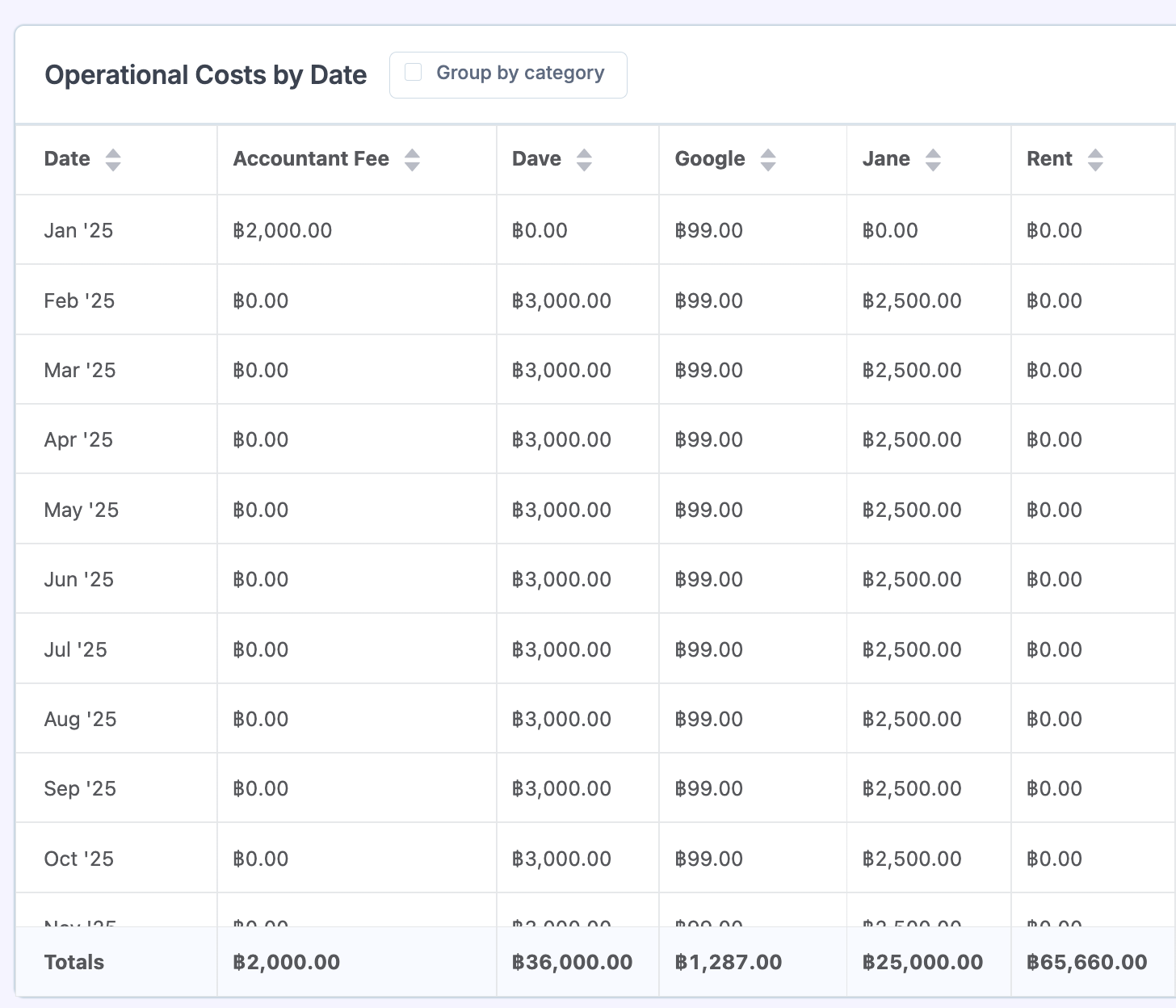Image resolution: width=1176 pixels, height=1008 pixels.
Task: Select the Jan '25 date cell
Action: tap(78, 231)
